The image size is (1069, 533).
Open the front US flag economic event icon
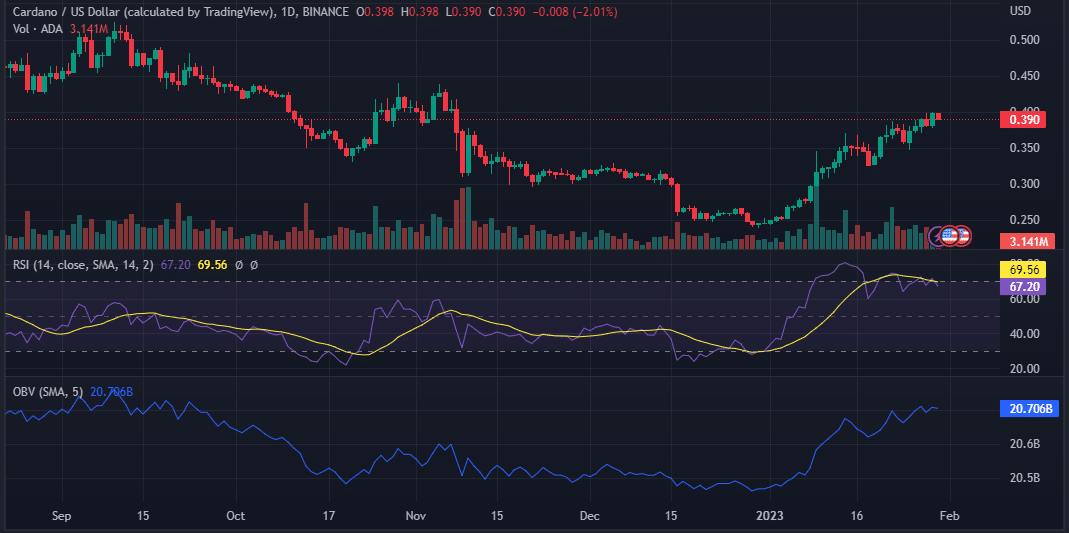[x=949, y=237]
